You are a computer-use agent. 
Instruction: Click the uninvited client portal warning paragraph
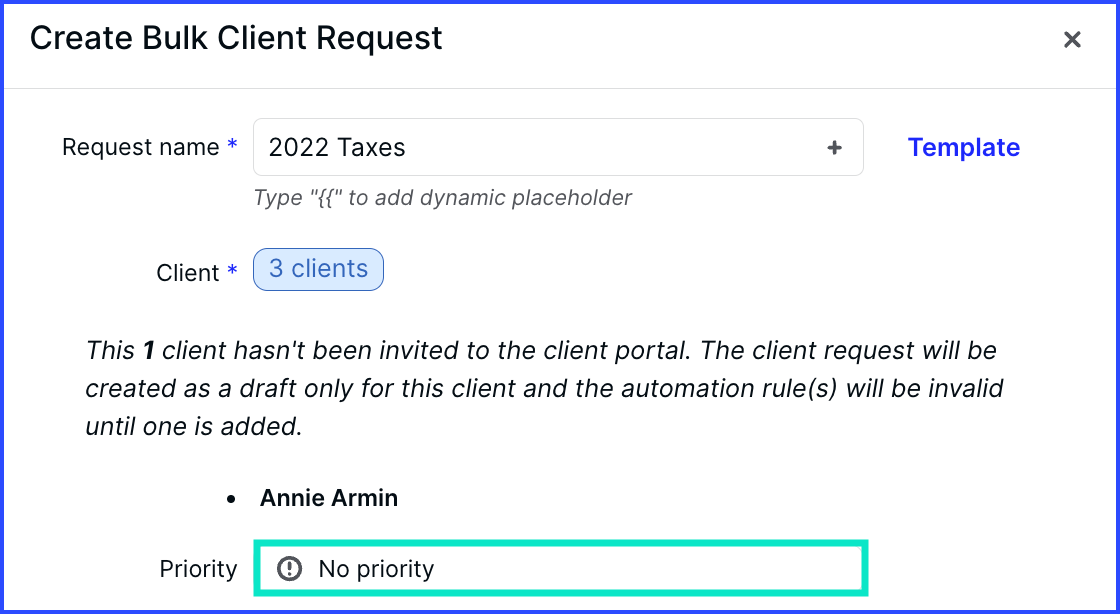coord(544,388)
